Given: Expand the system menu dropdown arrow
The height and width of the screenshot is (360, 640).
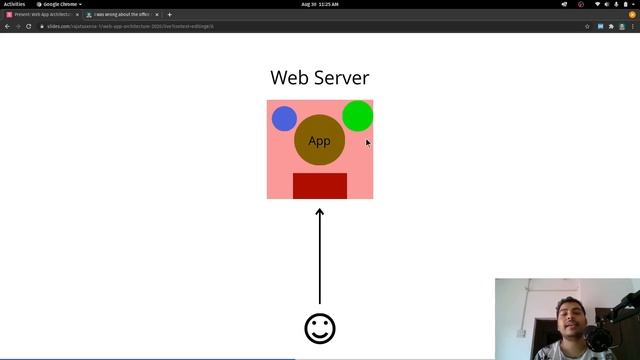Looking at the screenshot, I should click(633, 4).
